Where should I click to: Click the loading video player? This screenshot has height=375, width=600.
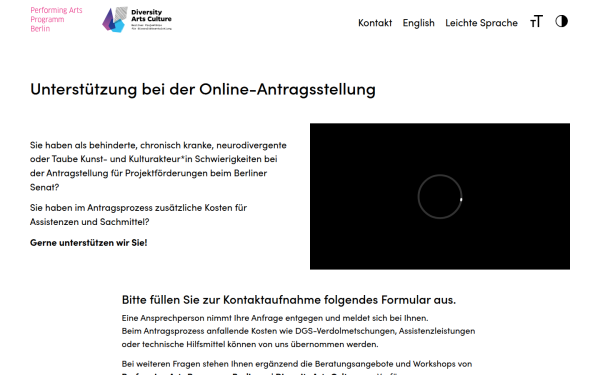click(440, 196)
